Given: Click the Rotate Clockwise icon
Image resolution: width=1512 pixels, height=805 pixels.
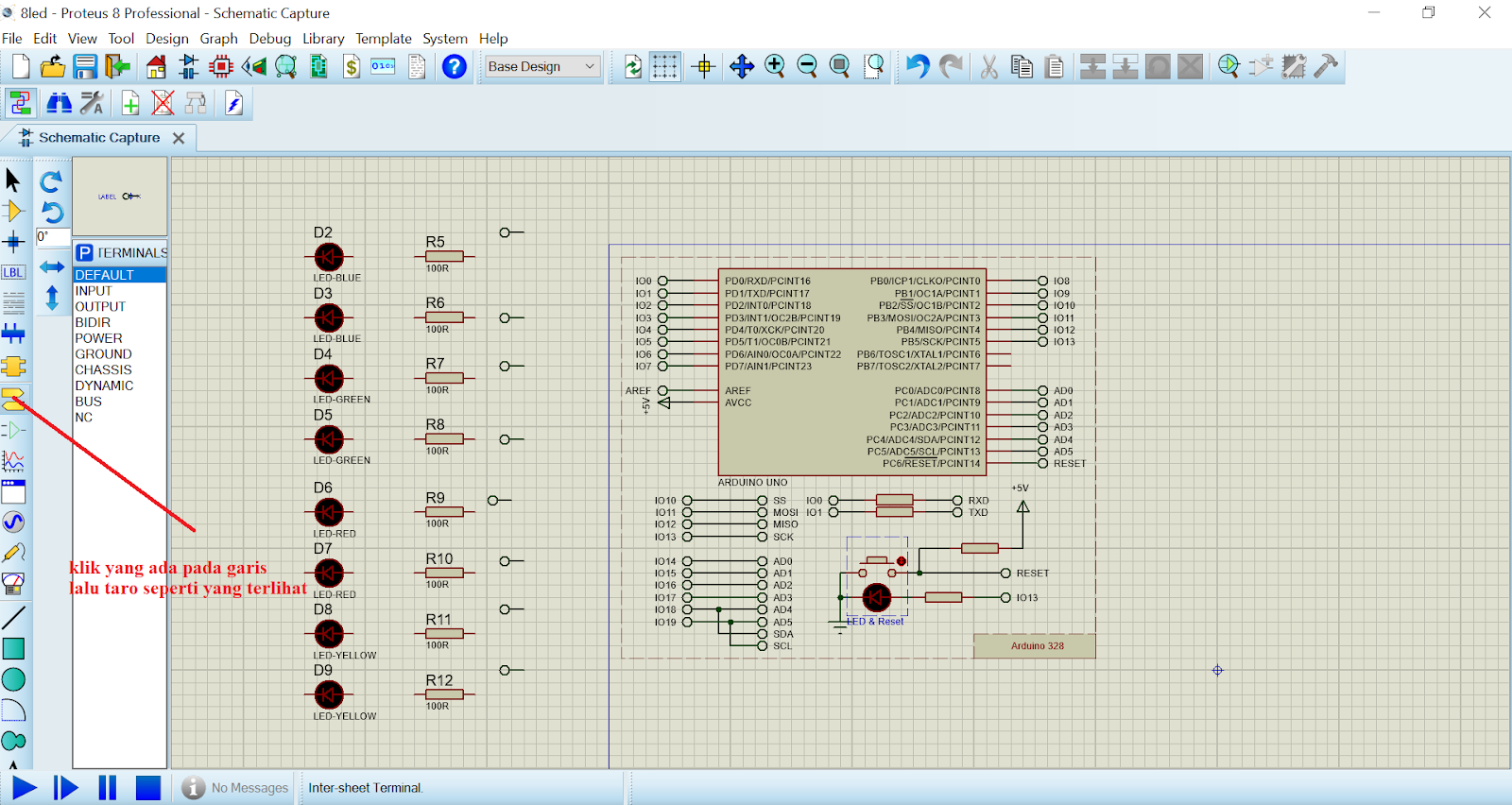Looking at the screenshot, I should 52,180.
